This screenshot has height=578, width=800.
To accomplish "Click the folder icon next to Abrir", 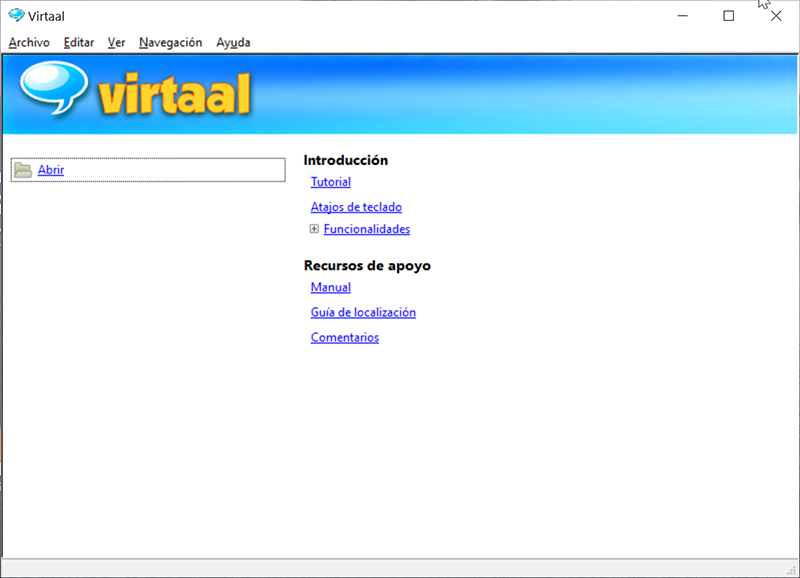I will [x=23, y=170].
